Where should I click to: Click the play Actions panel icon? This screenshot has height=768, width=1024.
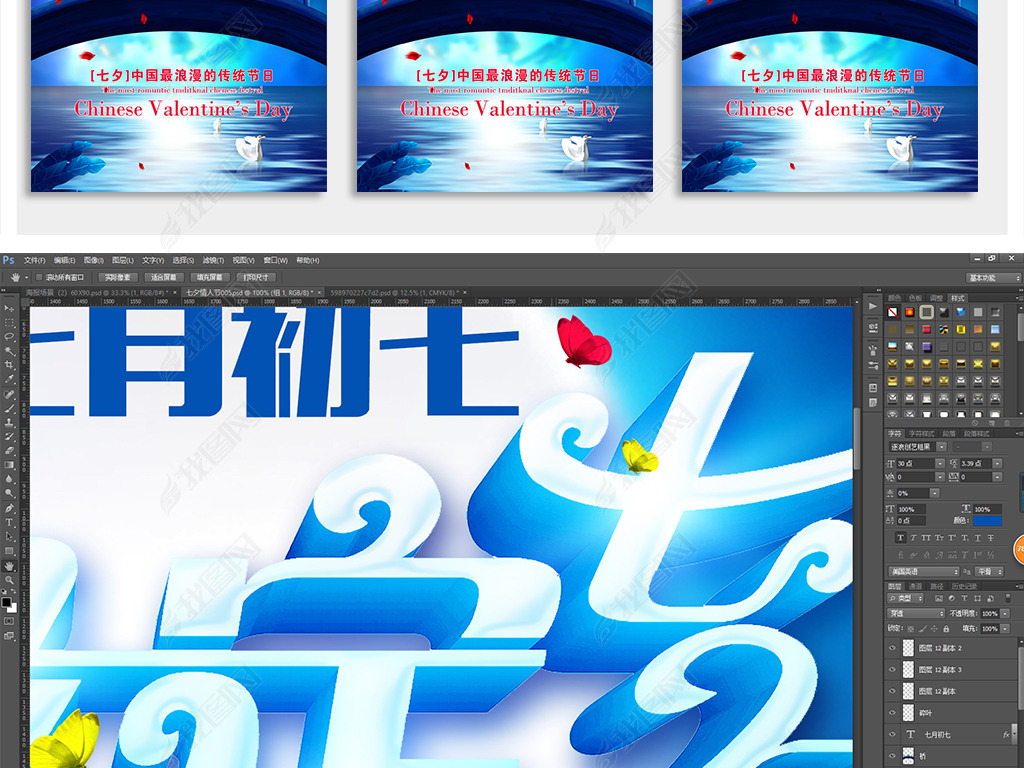coord(872,306)
